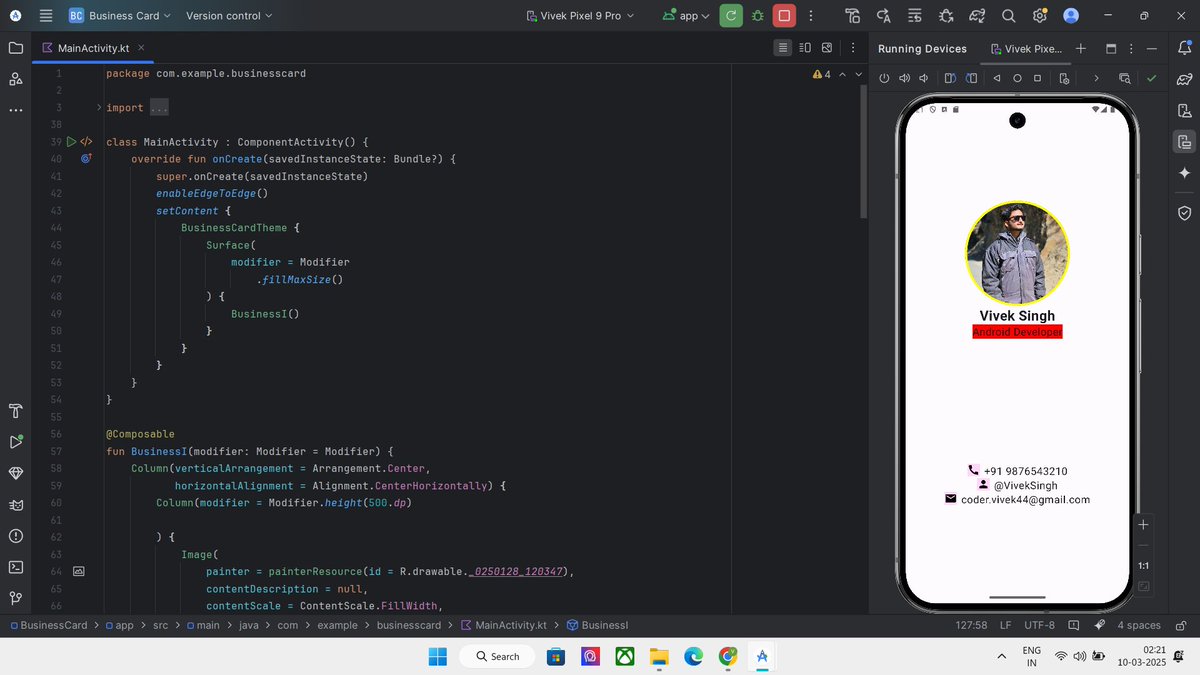Image resolution: width=1200 pixels, height=675 pixels.
Task: Open the Gradle elephant tool window in right sidebar
Action: tap(1185, 79)
